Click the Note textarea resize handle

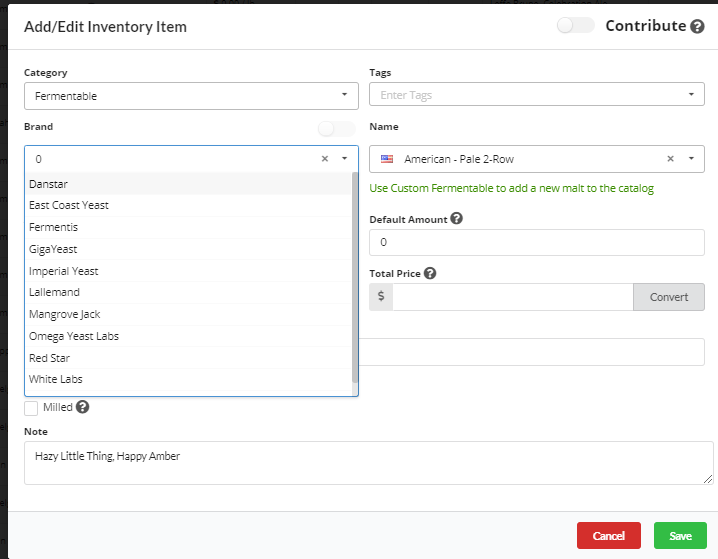(x=708, y=479)
